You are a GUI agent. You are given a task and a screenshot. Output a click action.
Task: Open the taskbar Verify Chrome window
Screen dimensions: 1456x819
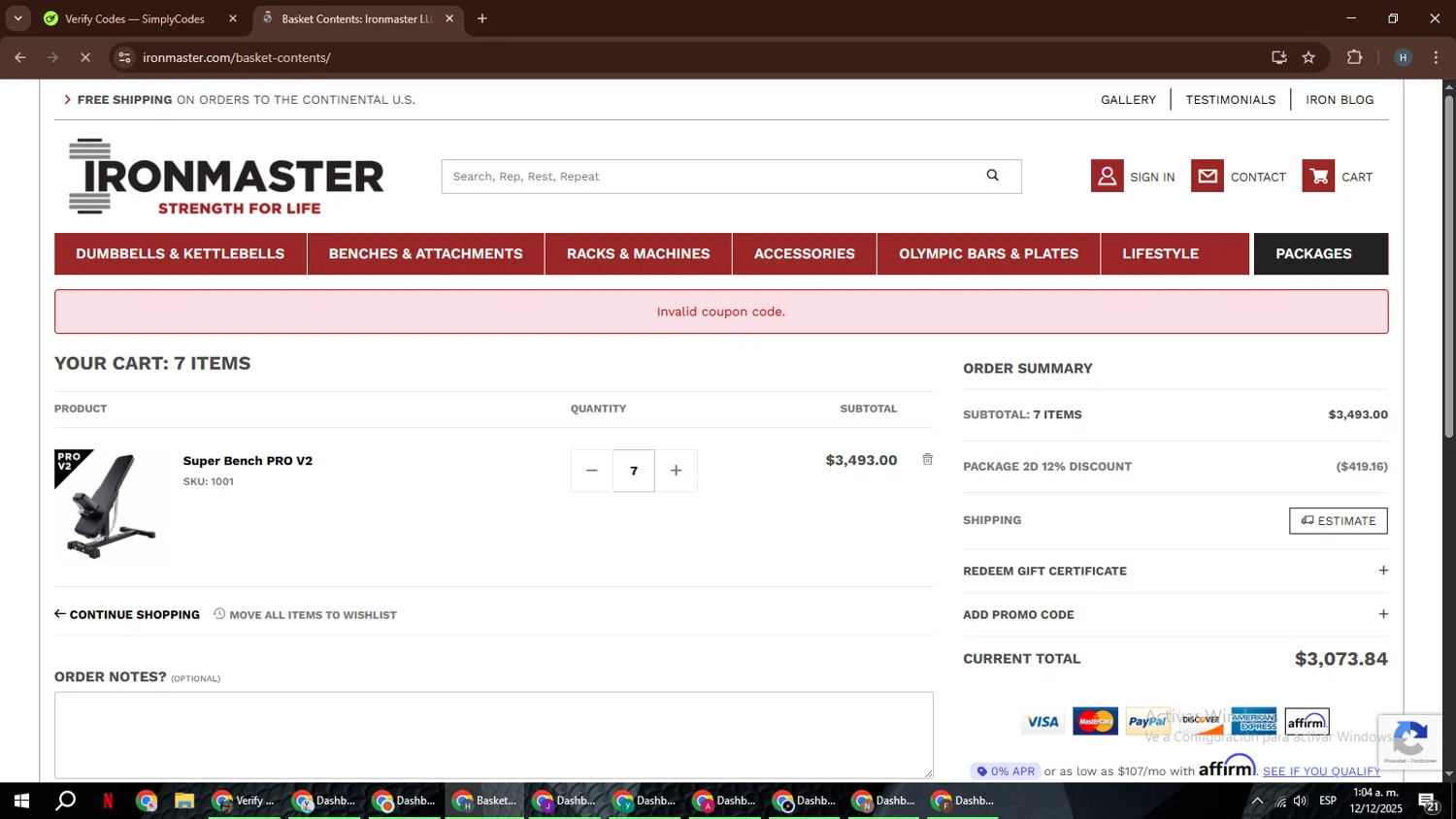coord(245,801)
